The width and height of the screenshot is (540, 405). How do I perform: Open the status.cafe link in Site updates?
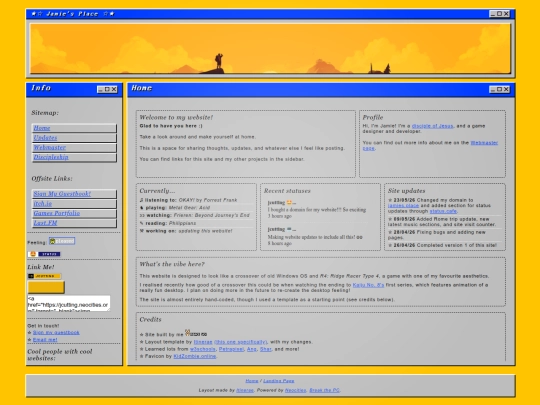pyautogui.click(x=443, y=211)
